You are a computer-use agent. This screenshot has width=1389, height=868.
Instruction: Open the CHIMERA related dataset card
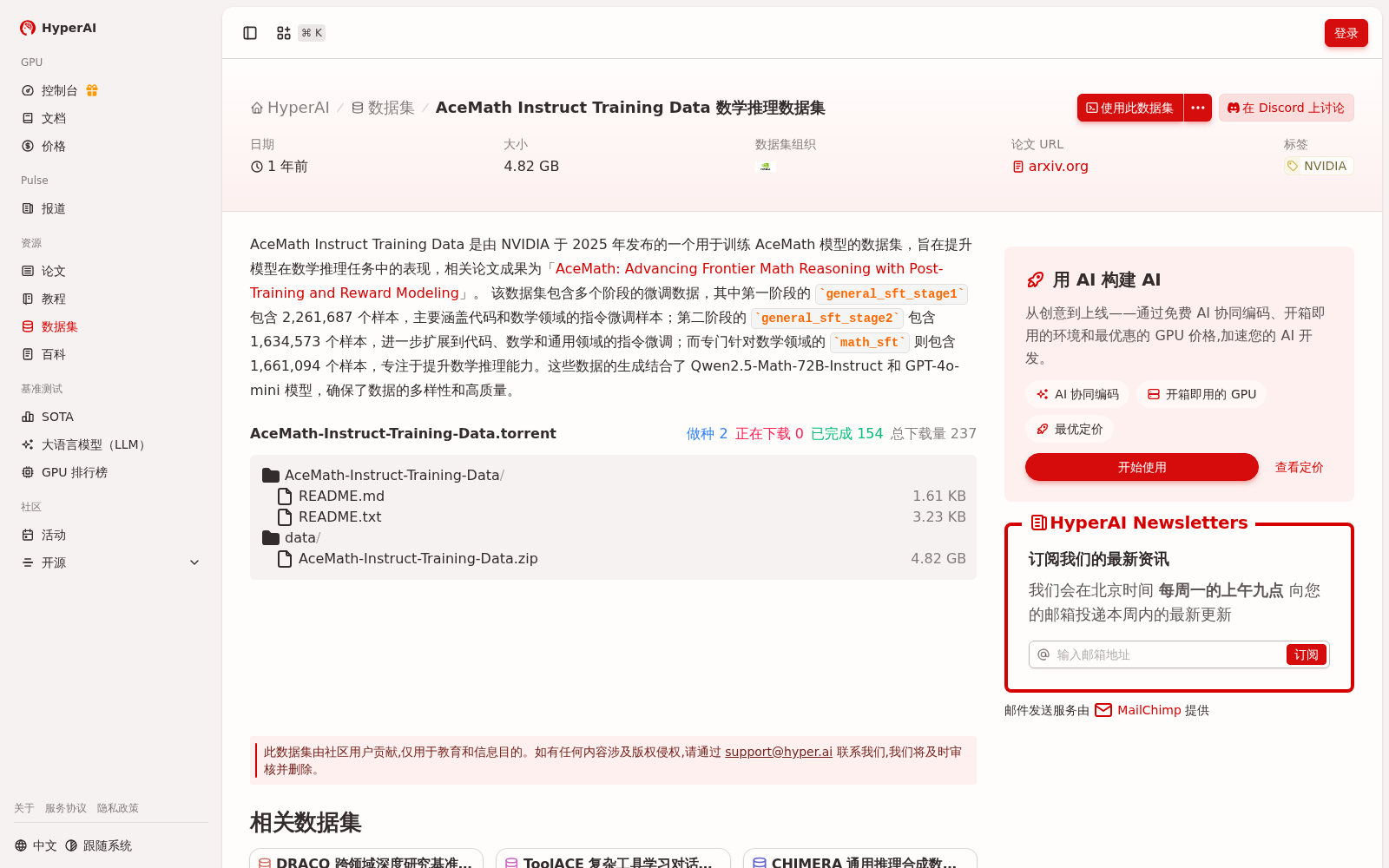click(860, 858)
